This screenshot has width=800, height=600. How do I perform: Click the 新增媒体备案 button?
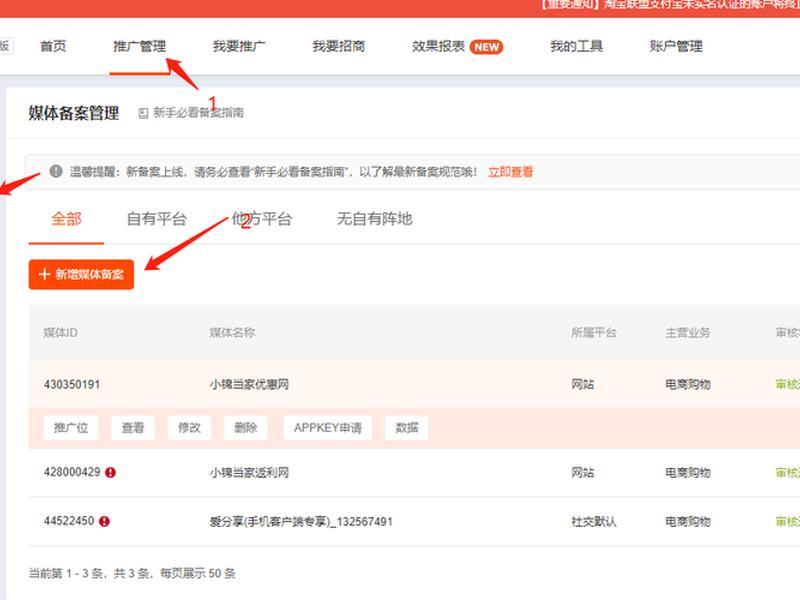click(x=81, y=274)
